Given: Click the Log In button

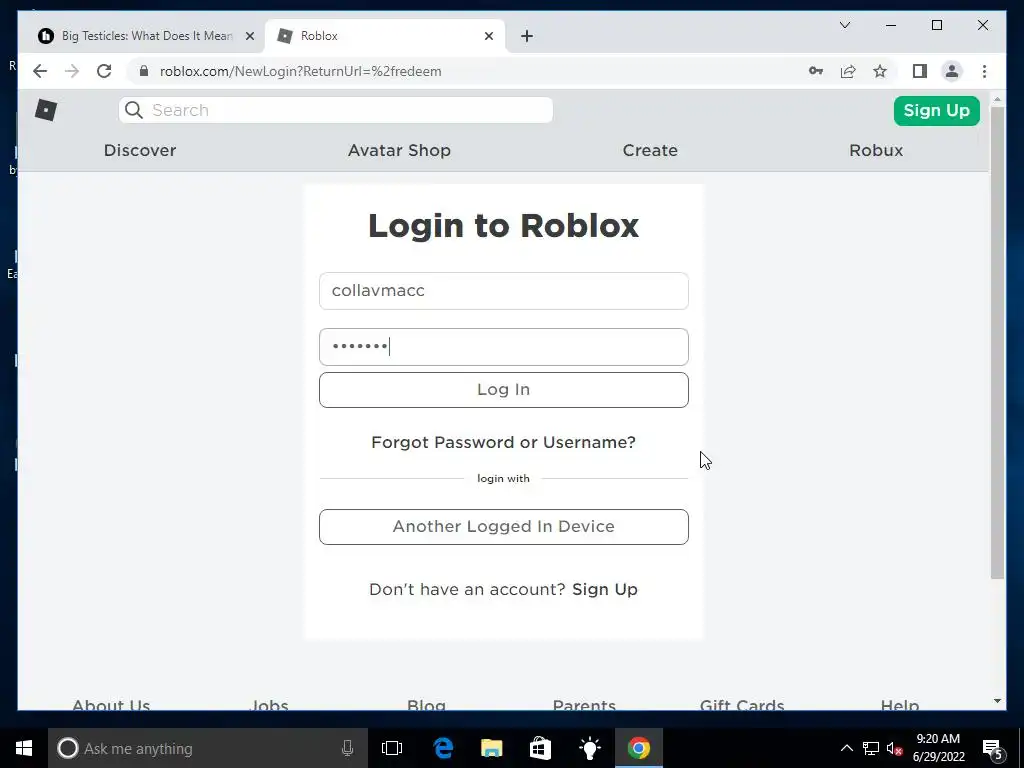Looking at the screenshot, I should pos(504,390).
